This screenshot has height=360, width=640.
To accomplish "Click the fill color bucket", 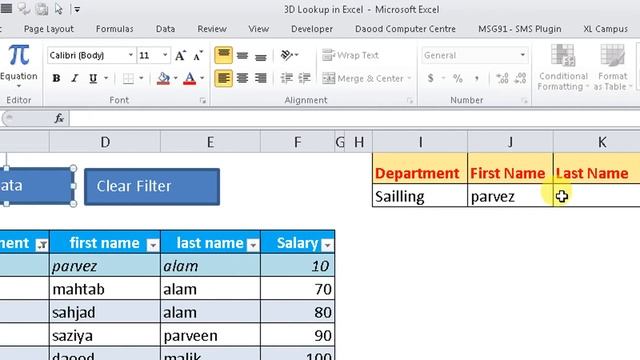I will [163, 78].
